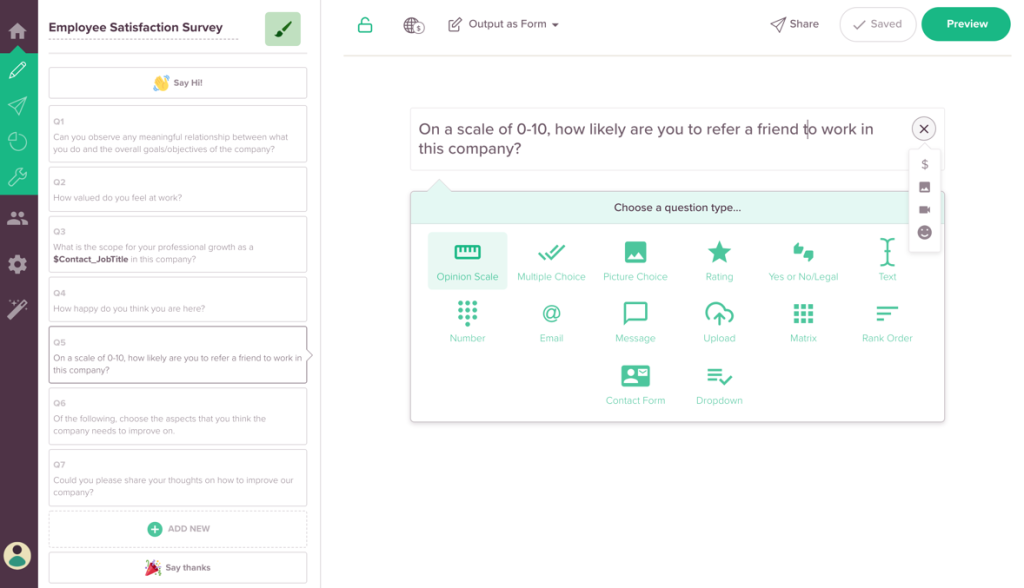Share the survey using the Share link

(793, 23)
